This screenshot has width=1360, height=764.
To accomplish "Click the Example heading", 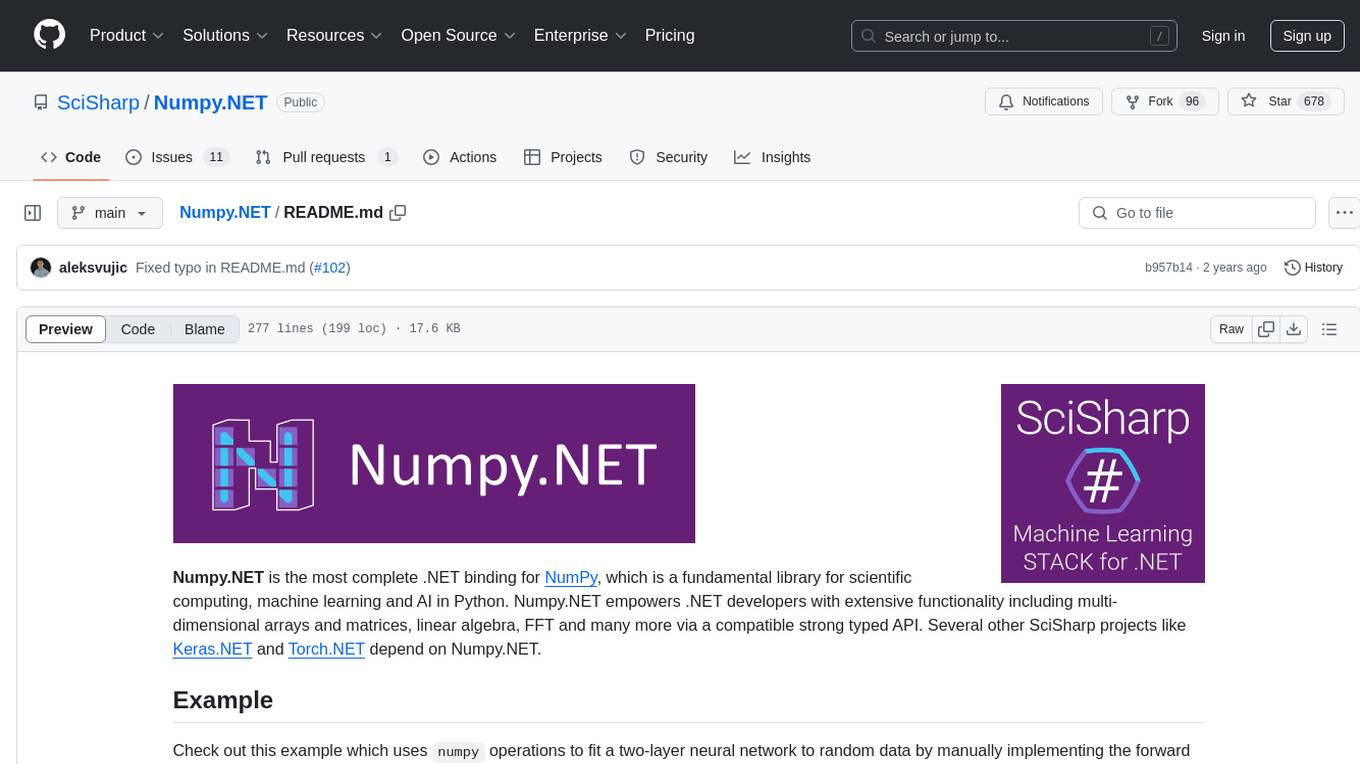I will (223, 700).
